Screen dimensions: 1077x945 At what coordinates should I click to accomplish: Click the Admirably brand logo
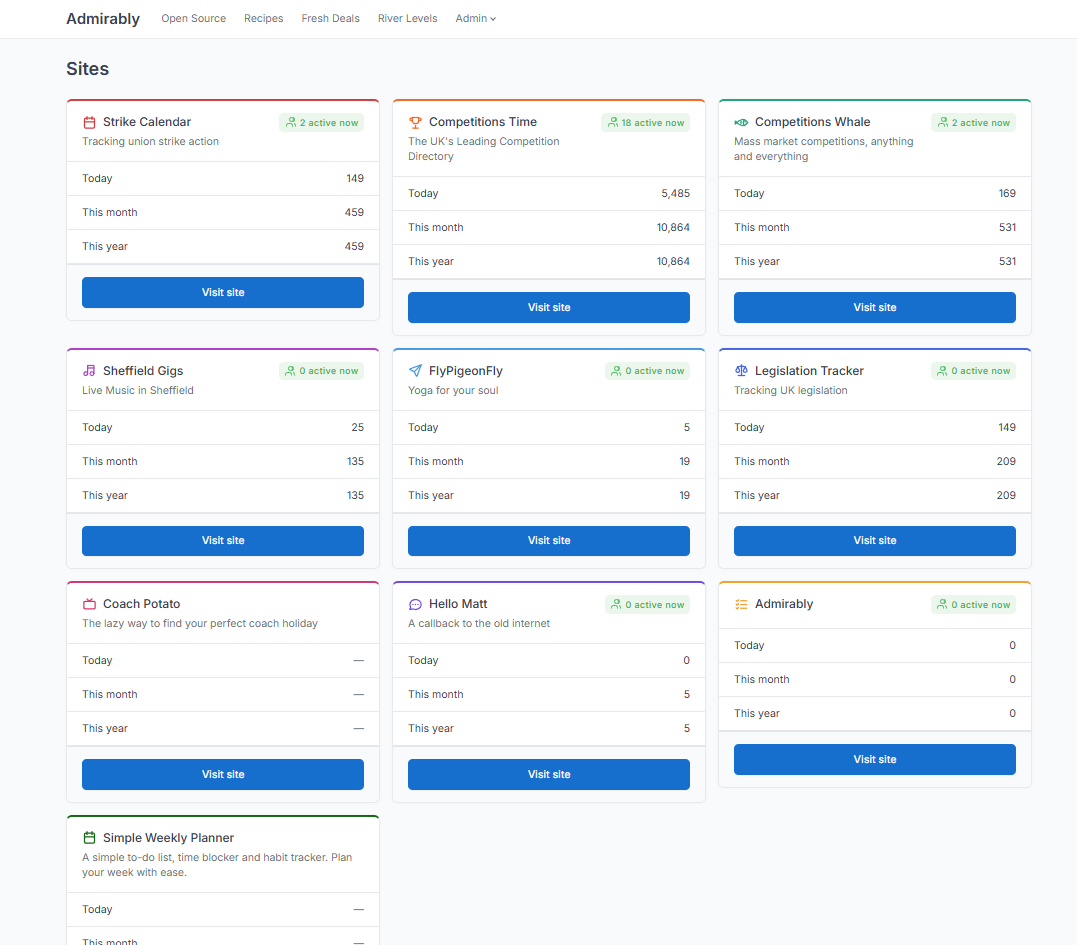point(103,19)
